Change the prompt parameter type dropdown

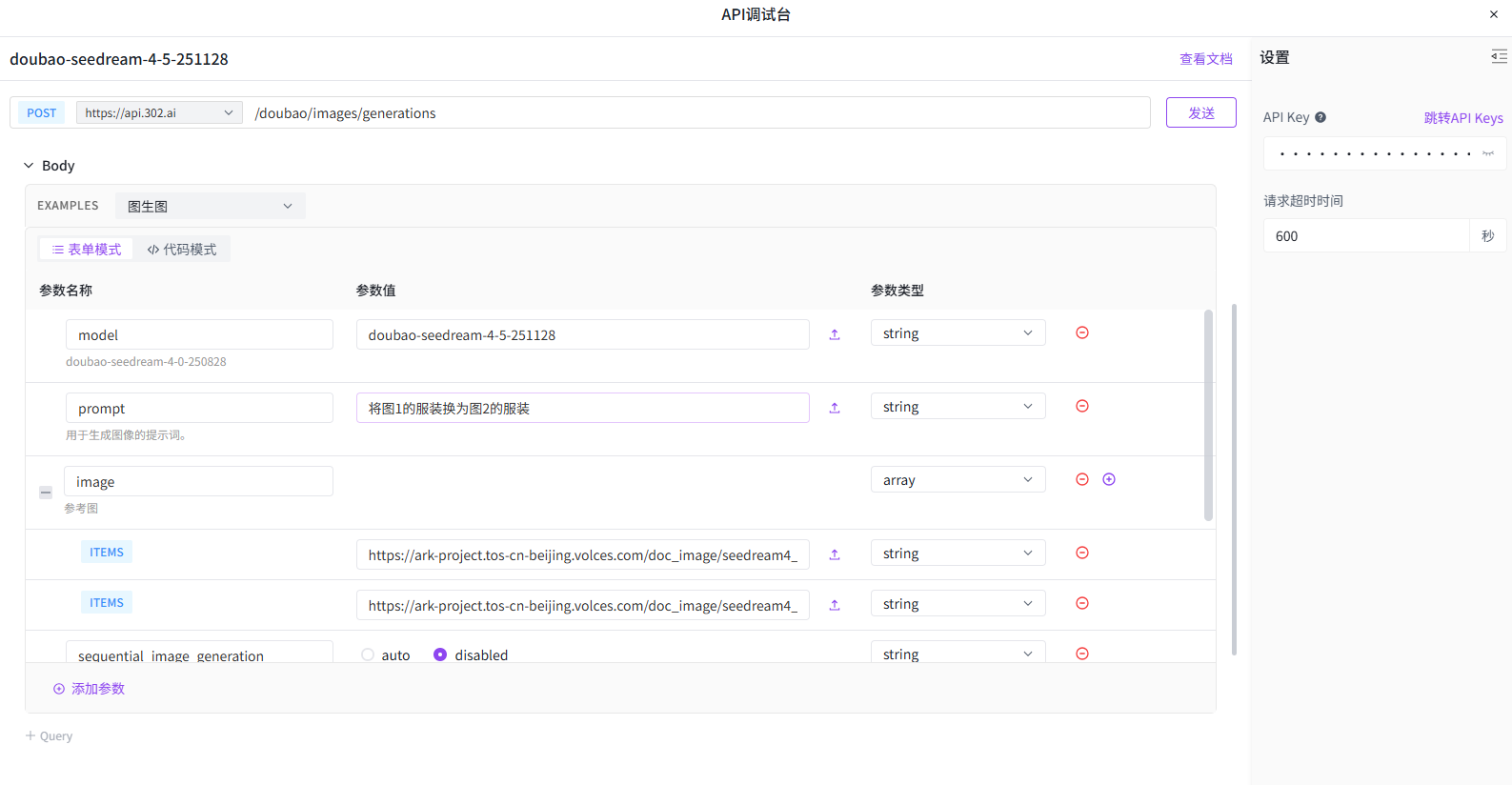tap(958, 406)
